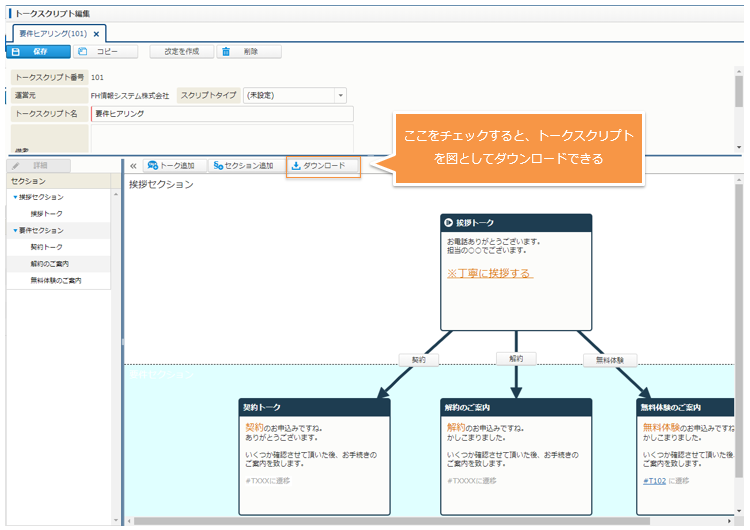Screen dimensions: 750x530
Task: Click the #T102 link in 無料体験 card
Action: 654,480
